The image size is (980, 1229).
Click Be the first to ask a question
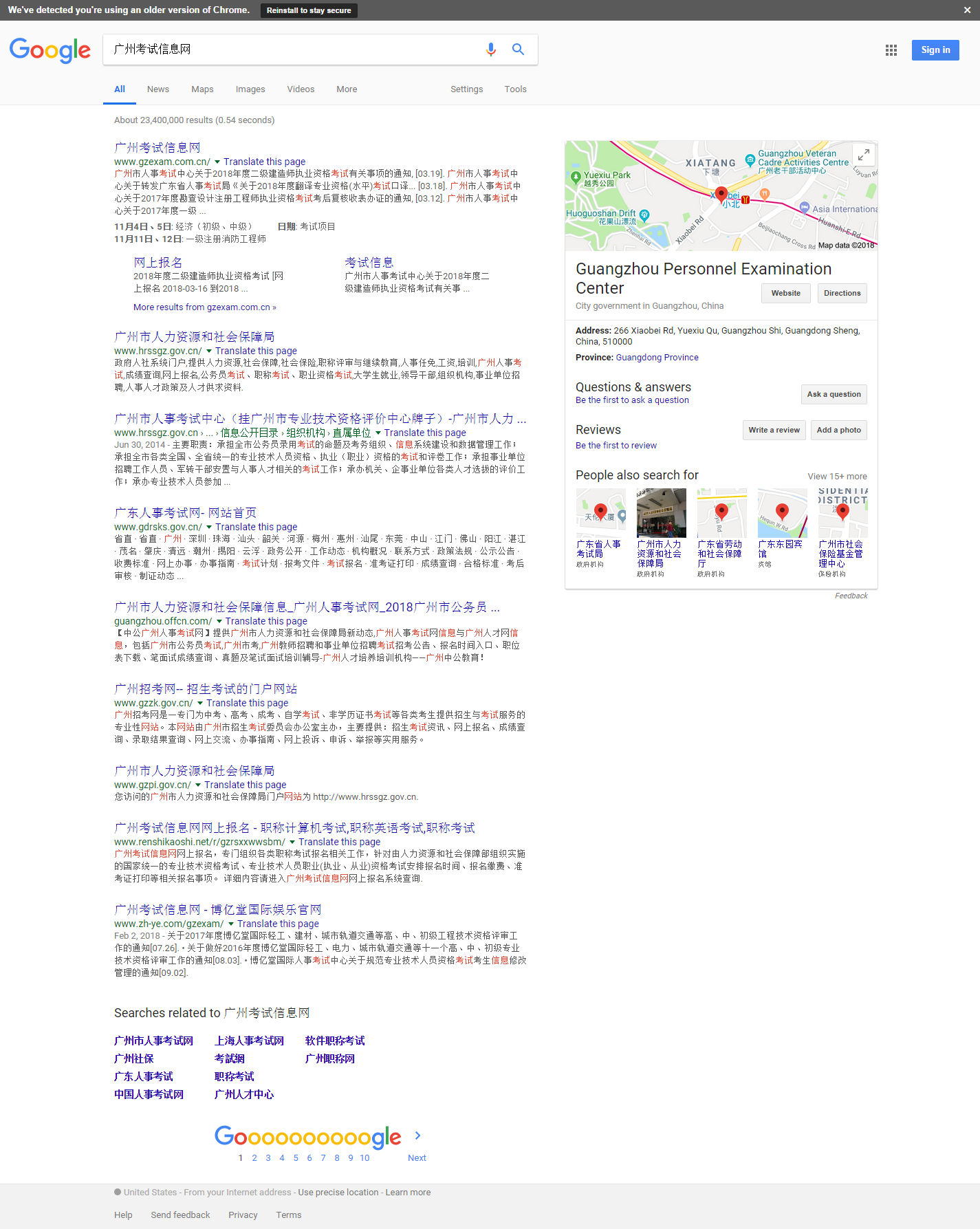632,400
